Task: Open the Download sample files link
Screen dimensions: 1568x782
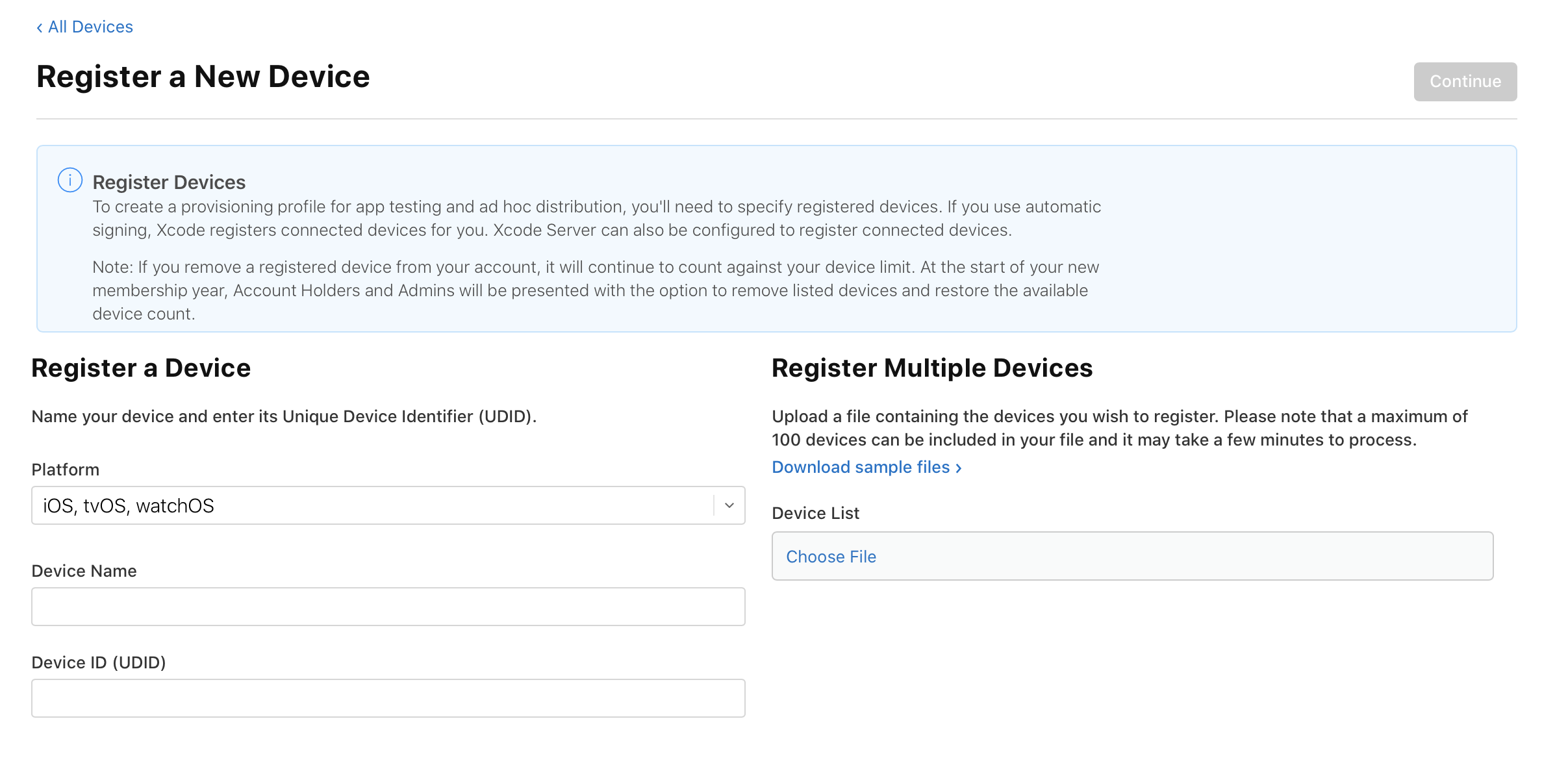Action: pyautogui.click(x=860, y=467)
